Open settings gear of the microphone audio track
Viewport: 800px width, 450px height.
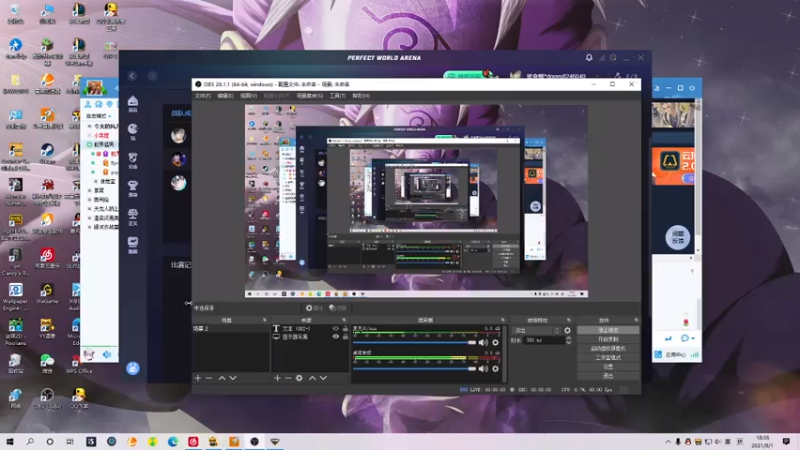point(495,342)
